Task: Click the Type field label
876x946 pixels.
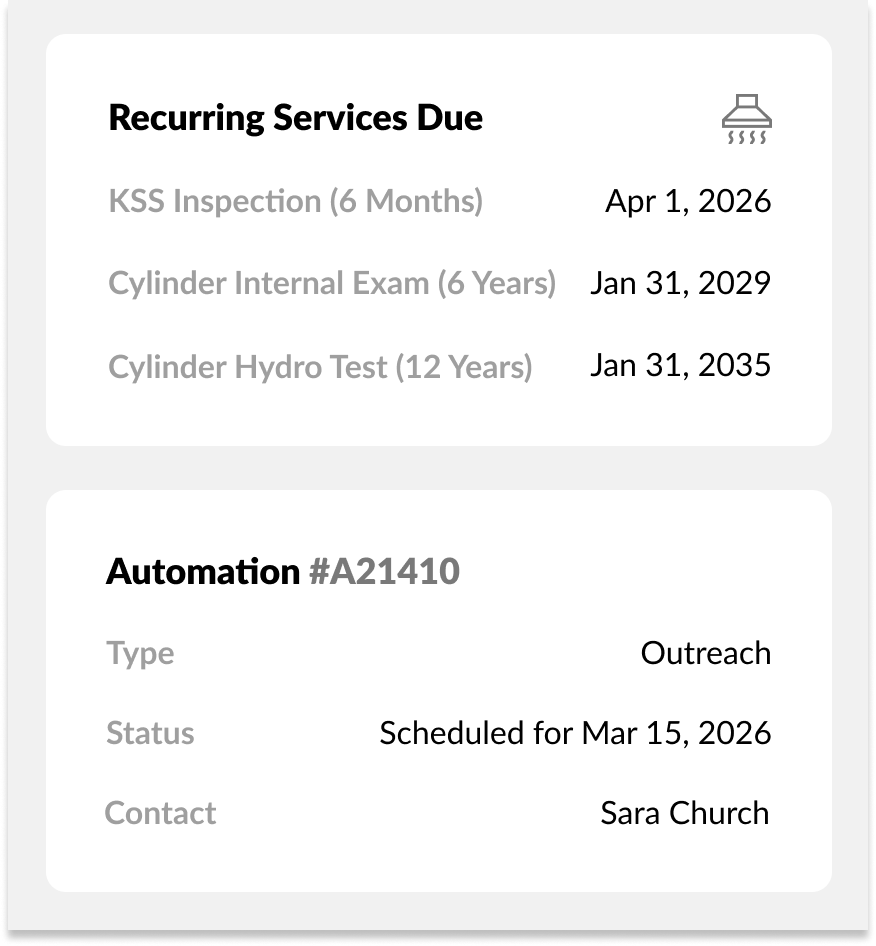Action: point(140,653)
